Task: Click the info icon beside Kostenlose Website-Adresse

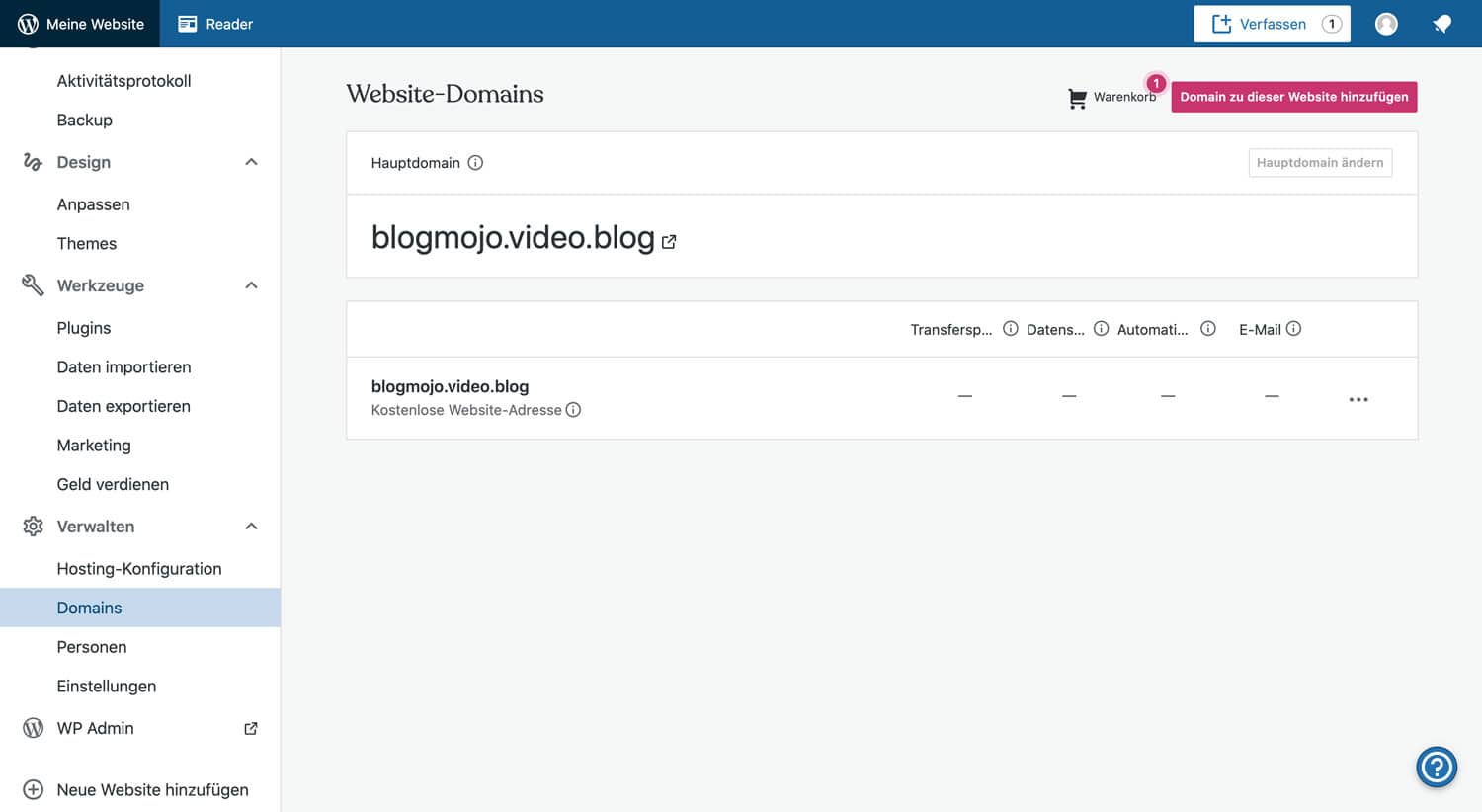Action: coord(574,410)
